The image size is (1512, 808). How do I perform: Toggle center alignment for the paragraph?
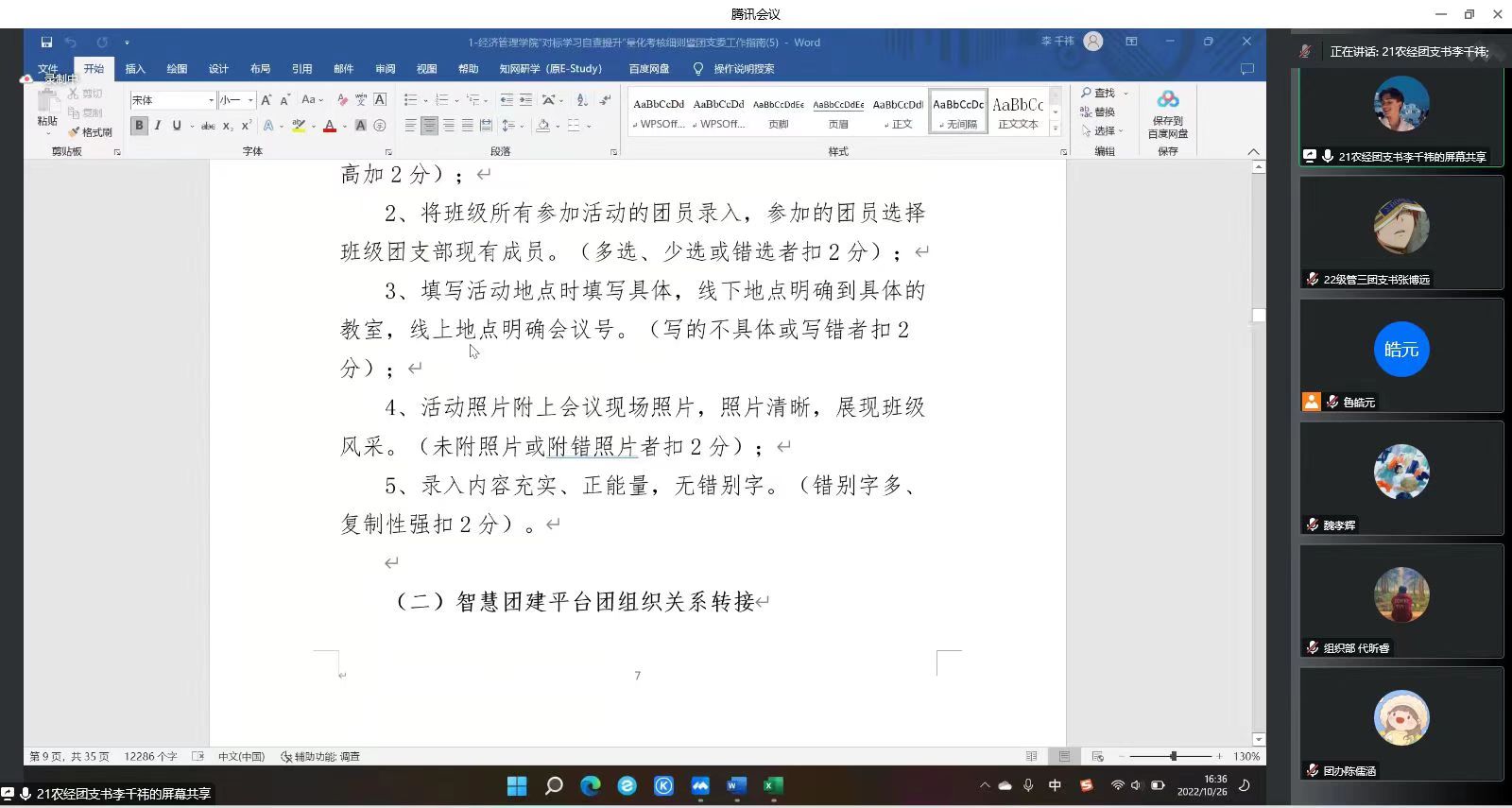tap(429, 126)
